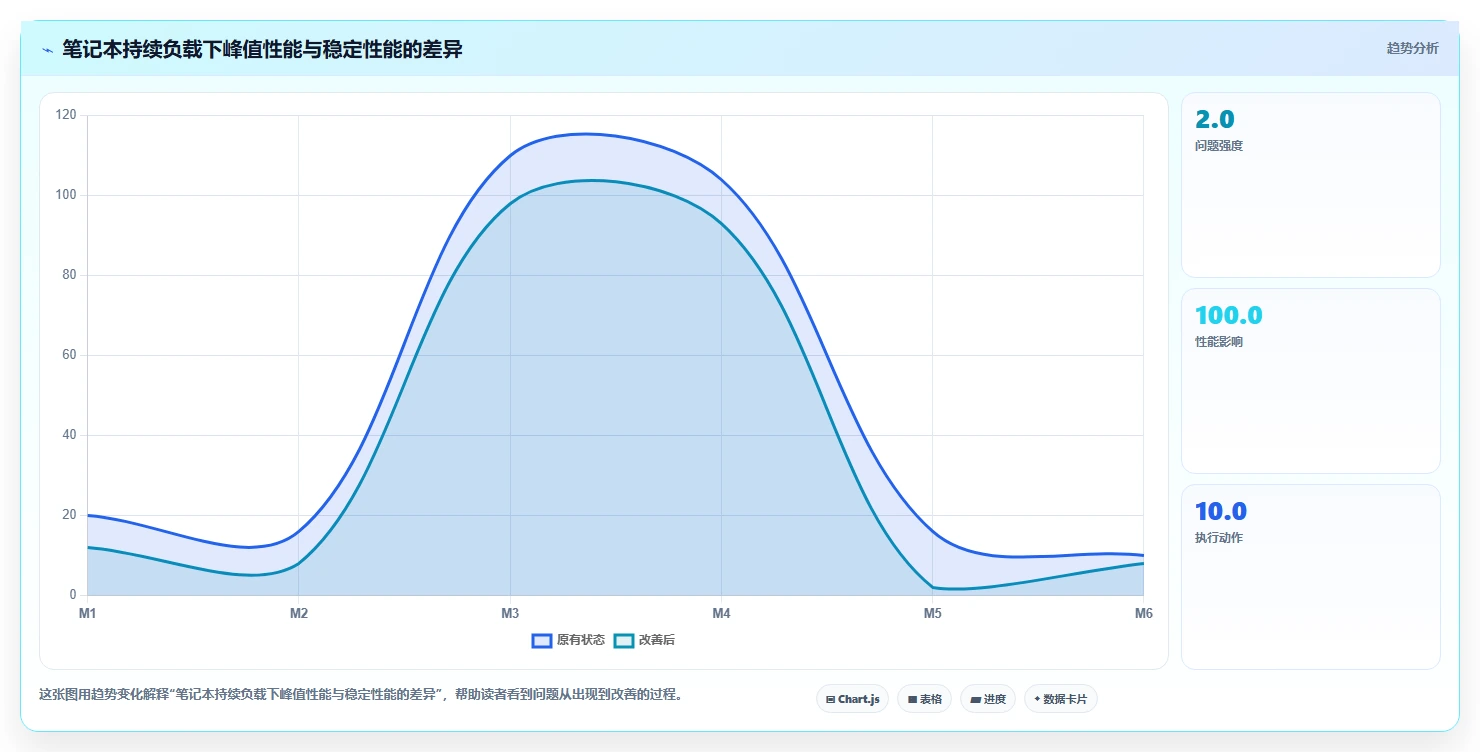Toggle the 改善后 legend swatch

point(624,640)
